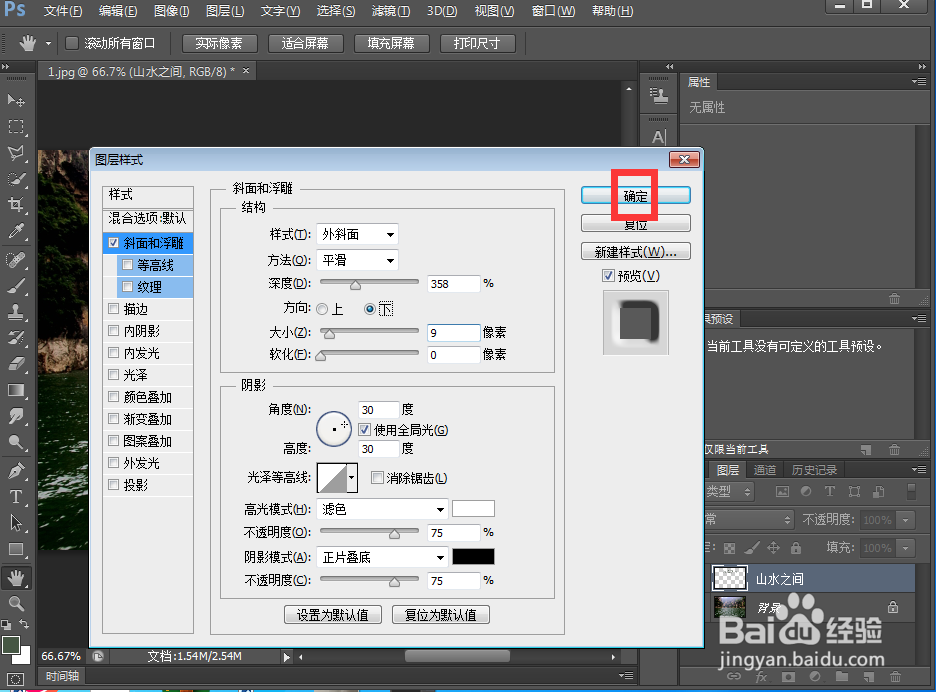
Task: Enable 投影 style checkbox
Action: (x=113, y=484)
